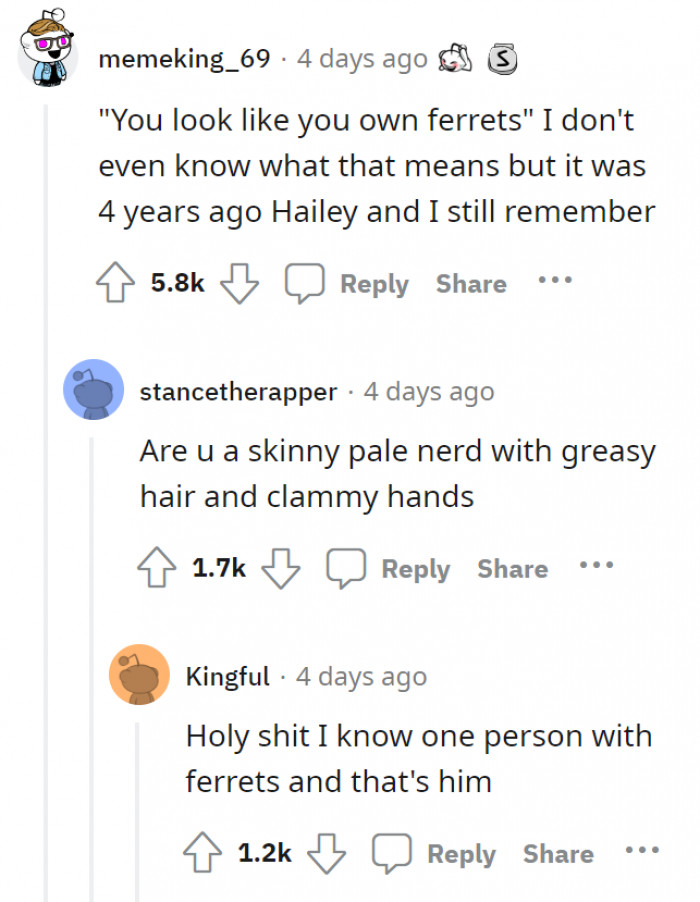700x902 pixels.
Task: Open stancetherapper username link
Action: tap(238, 392)
